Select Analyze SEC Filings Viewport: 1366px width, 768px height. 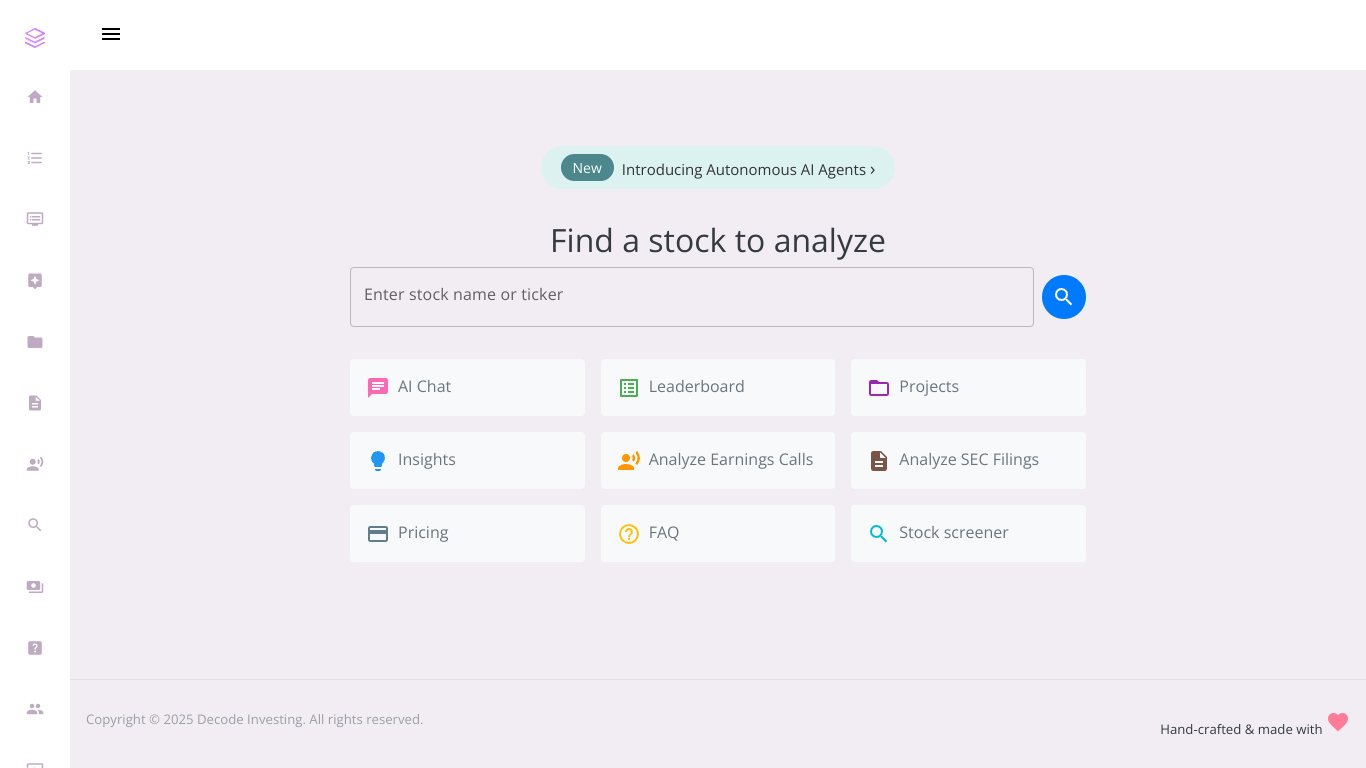tap(968, 460)
